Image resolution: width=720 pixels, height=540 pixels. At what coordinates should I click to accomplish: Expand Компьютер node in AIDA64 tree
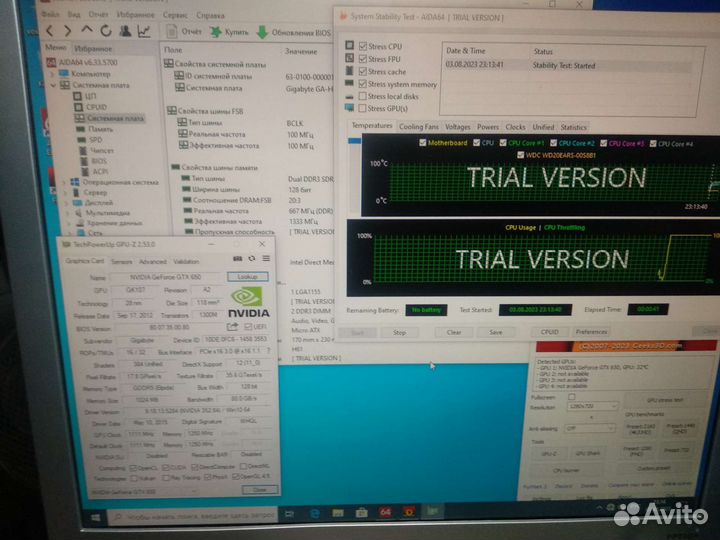point(51,73)
